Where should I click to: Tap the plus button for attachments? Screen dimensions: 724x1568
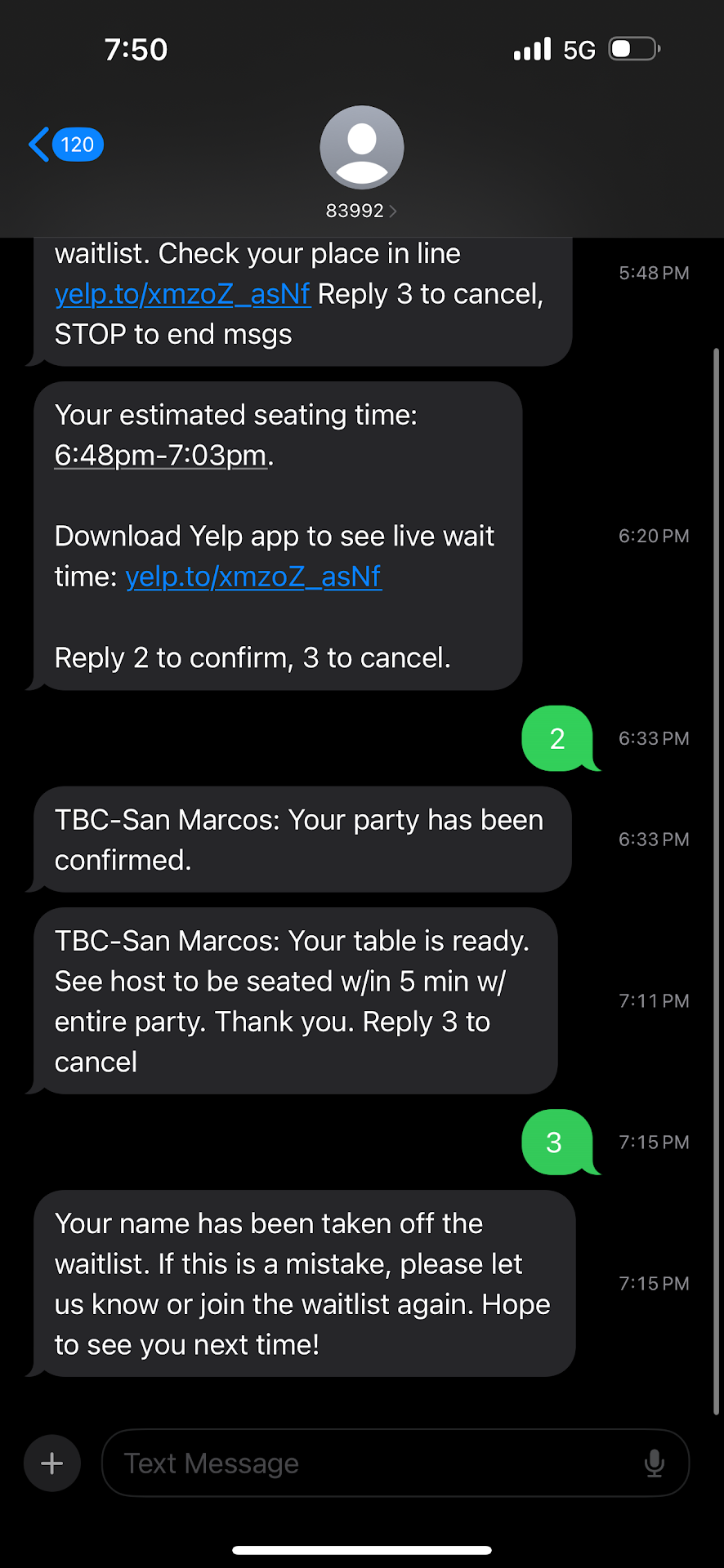[x=52, y=1463]
